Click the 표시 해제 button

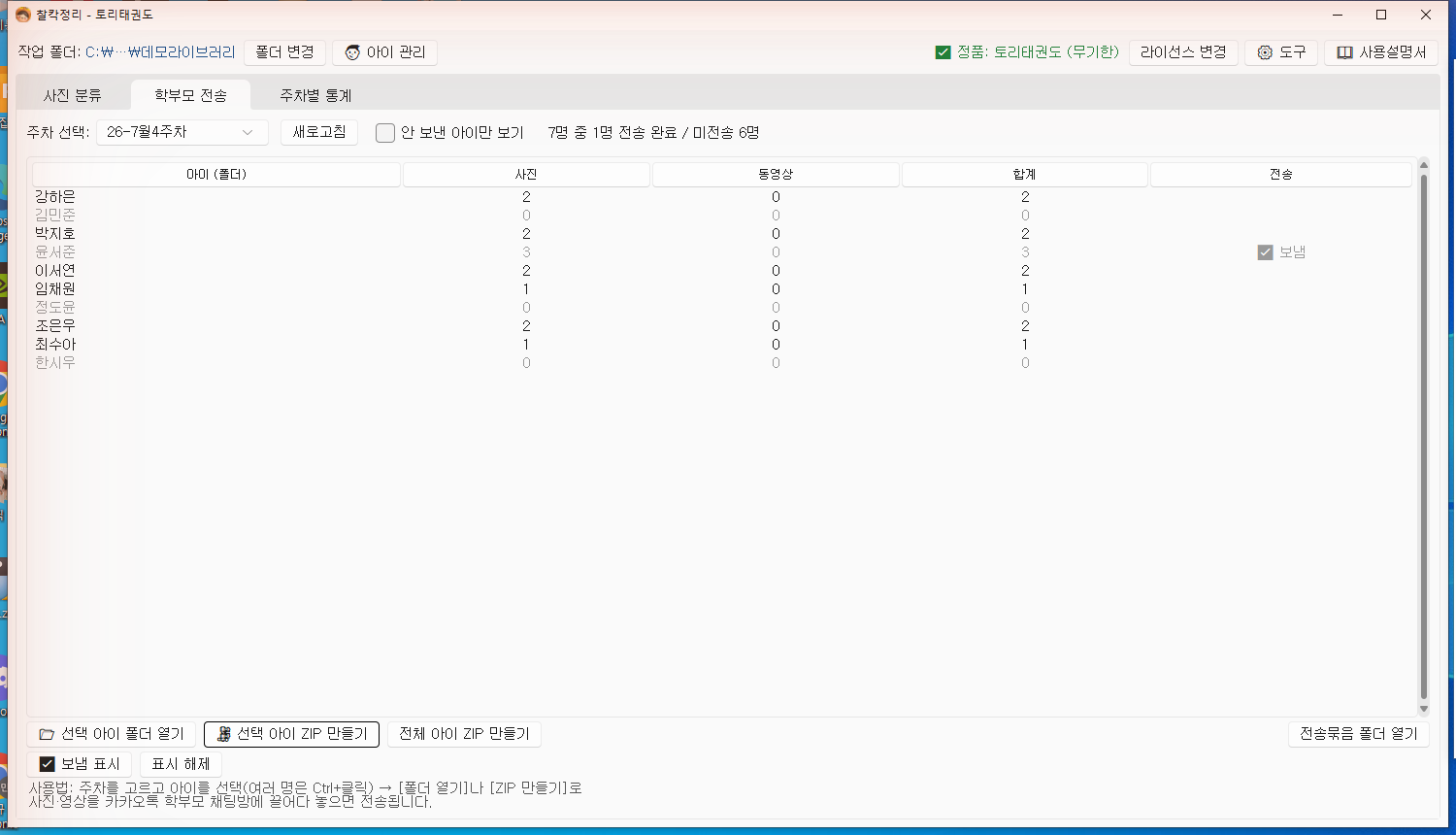181,764
